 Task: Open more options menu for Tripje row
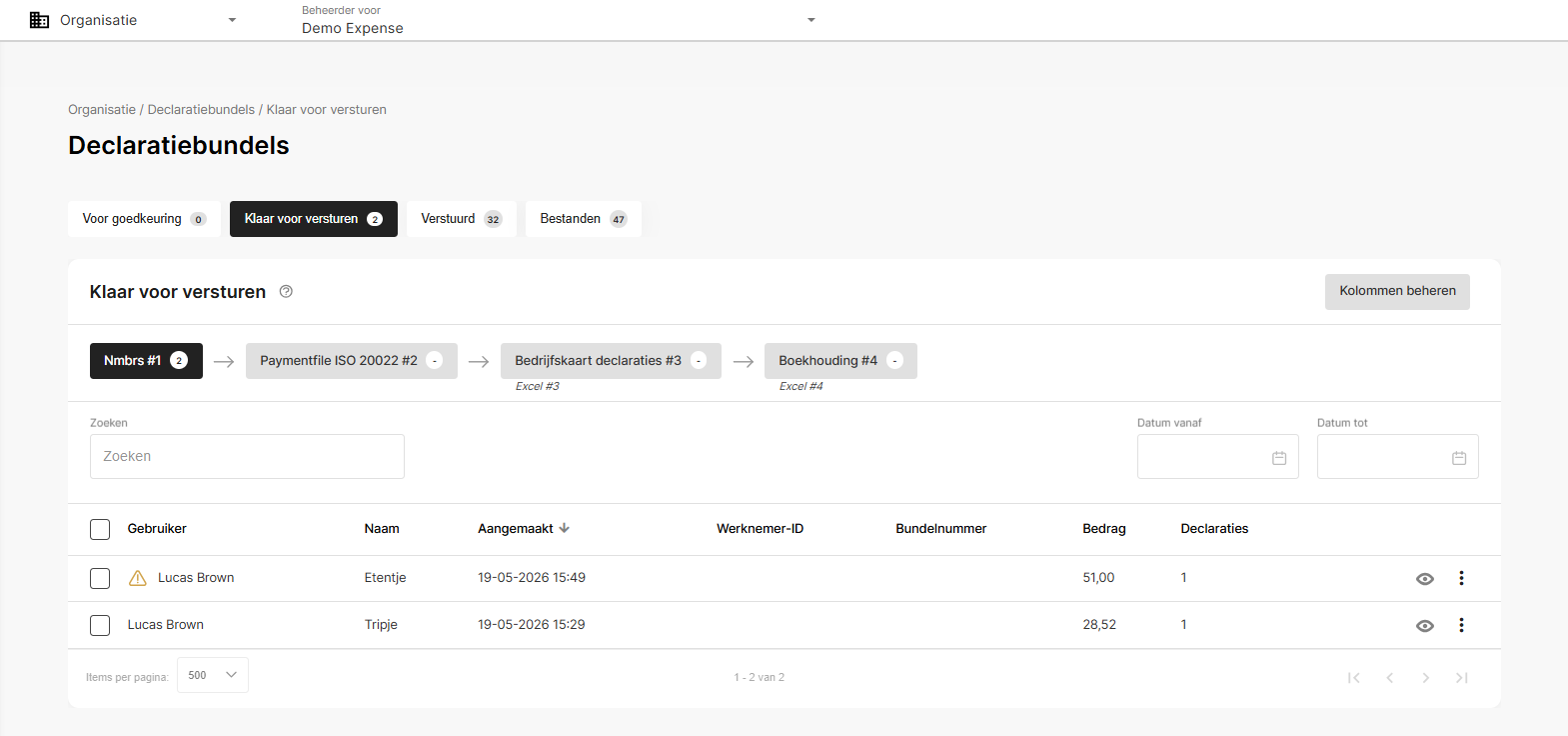tap(1461, 625)
